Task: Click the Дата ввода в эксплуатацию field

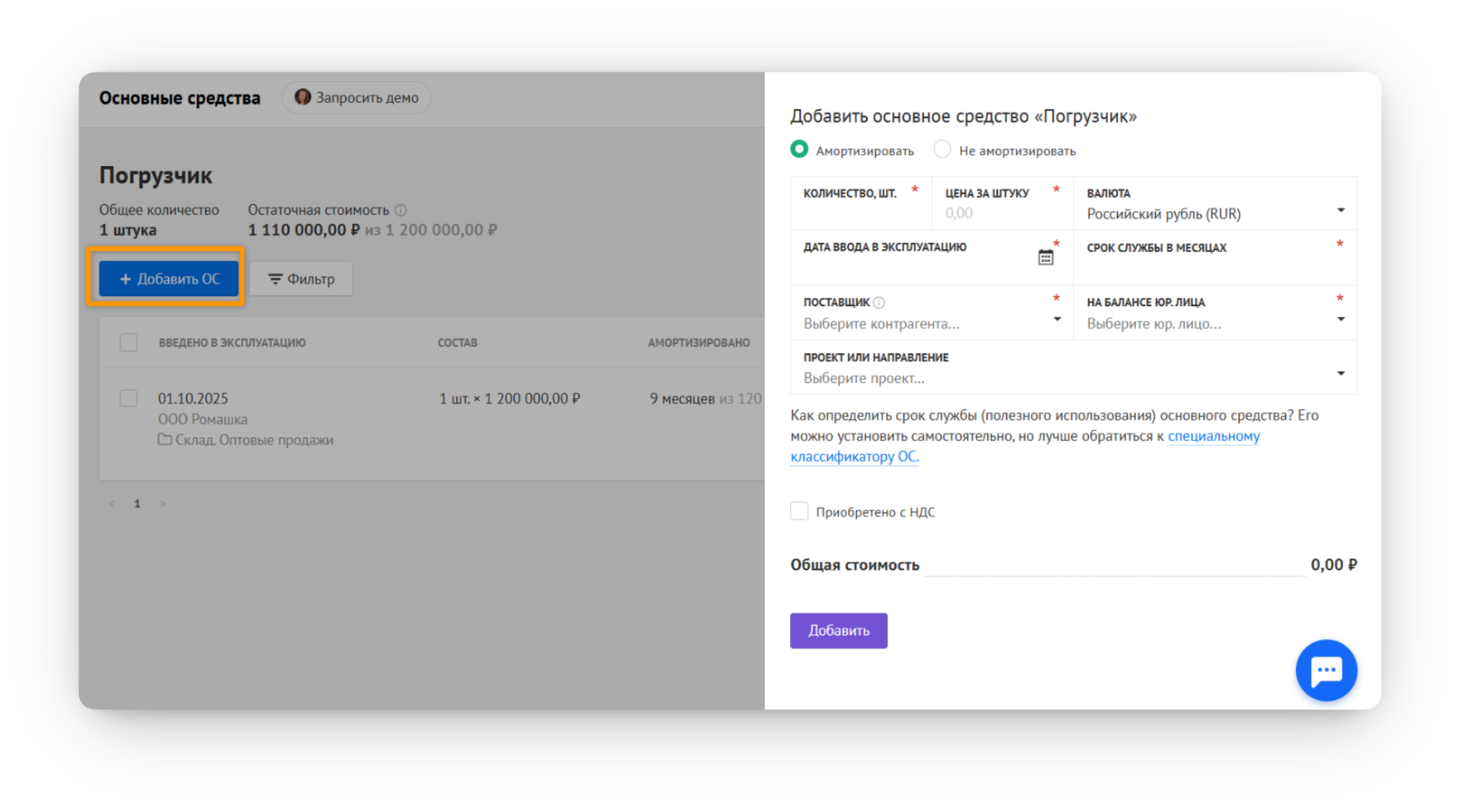Action: point(932,258)
